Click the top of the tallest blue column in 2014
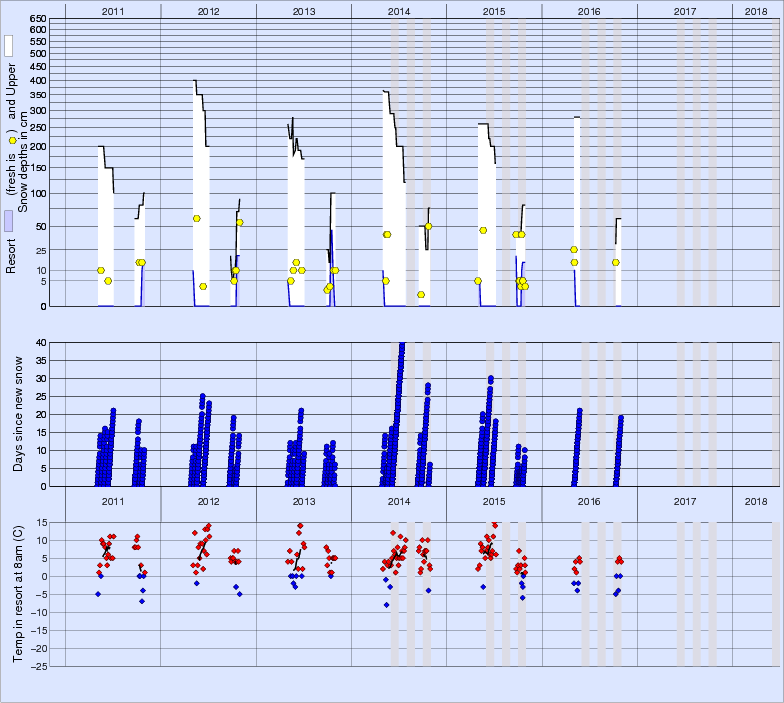The width and height of the screenshot is (784, 703). tap(401, 345)
